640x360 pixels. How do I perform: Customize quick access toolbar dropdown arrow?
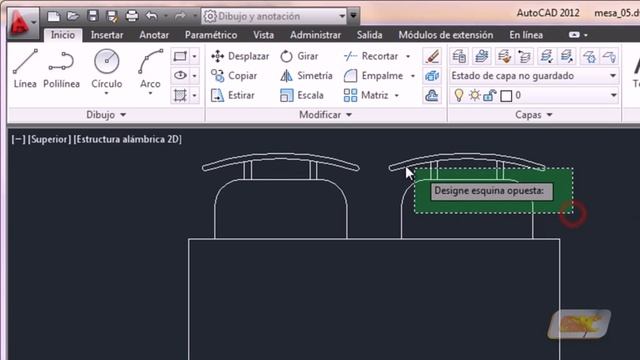[x=353, y=16]
